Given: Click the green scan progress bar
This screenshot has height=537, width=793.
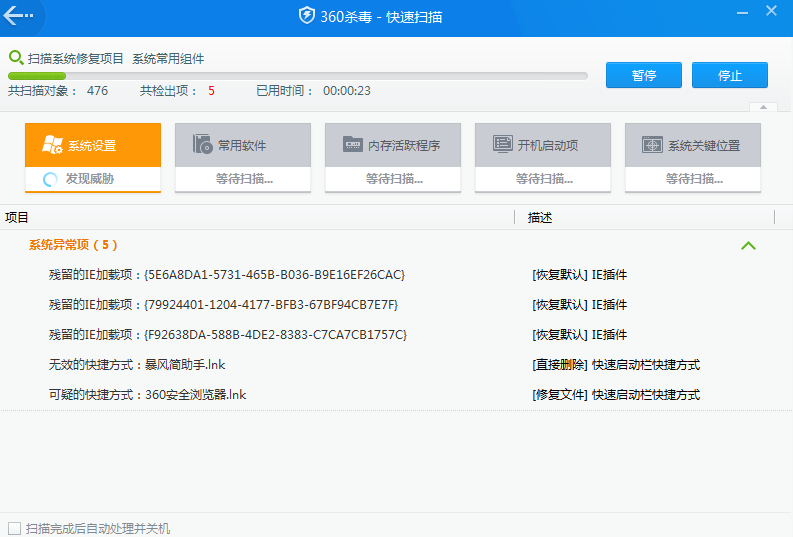Looking at the screenshot, I should (298, 76).
